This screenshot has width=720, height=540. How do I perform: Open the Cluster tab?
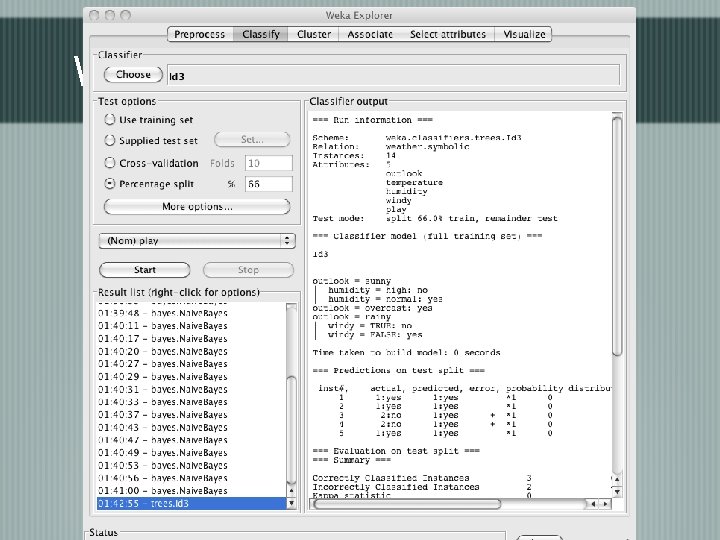(314, 34)
